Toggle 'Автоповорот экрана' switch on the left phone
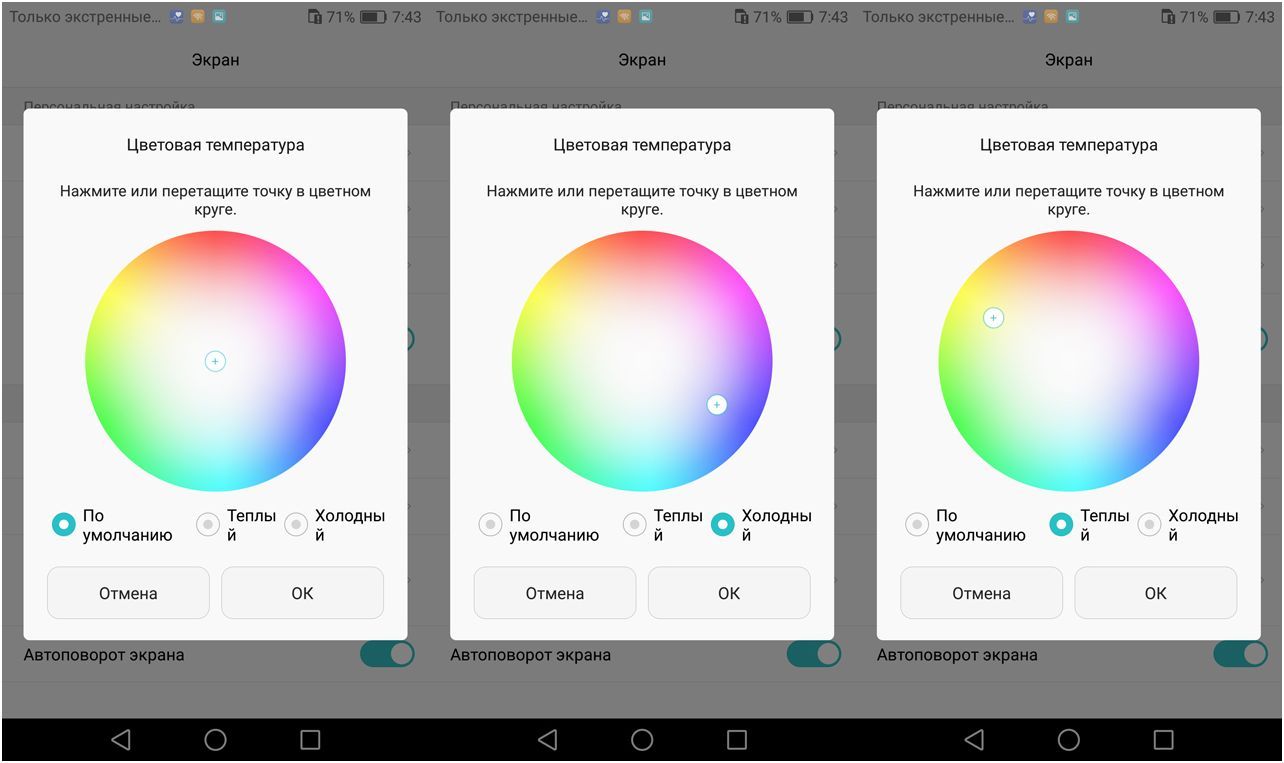Screen dimensions: 1284x763 [387, 655]
